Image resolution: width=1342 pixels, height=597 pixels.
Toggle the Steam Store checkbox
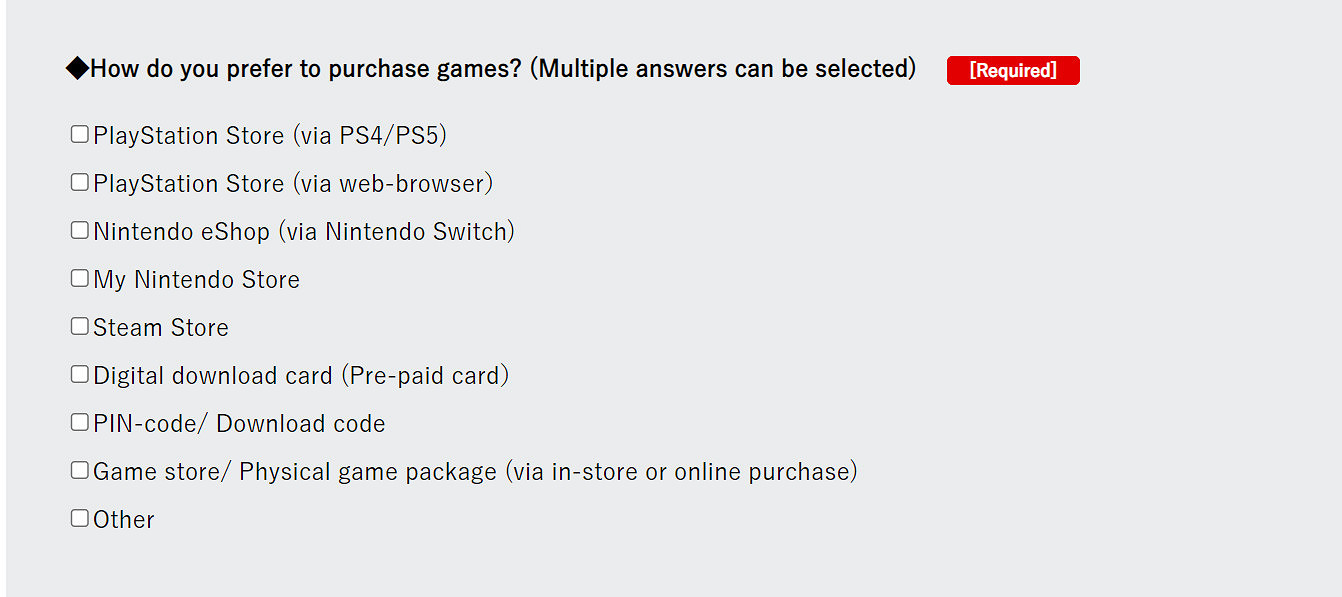(80, 327)
